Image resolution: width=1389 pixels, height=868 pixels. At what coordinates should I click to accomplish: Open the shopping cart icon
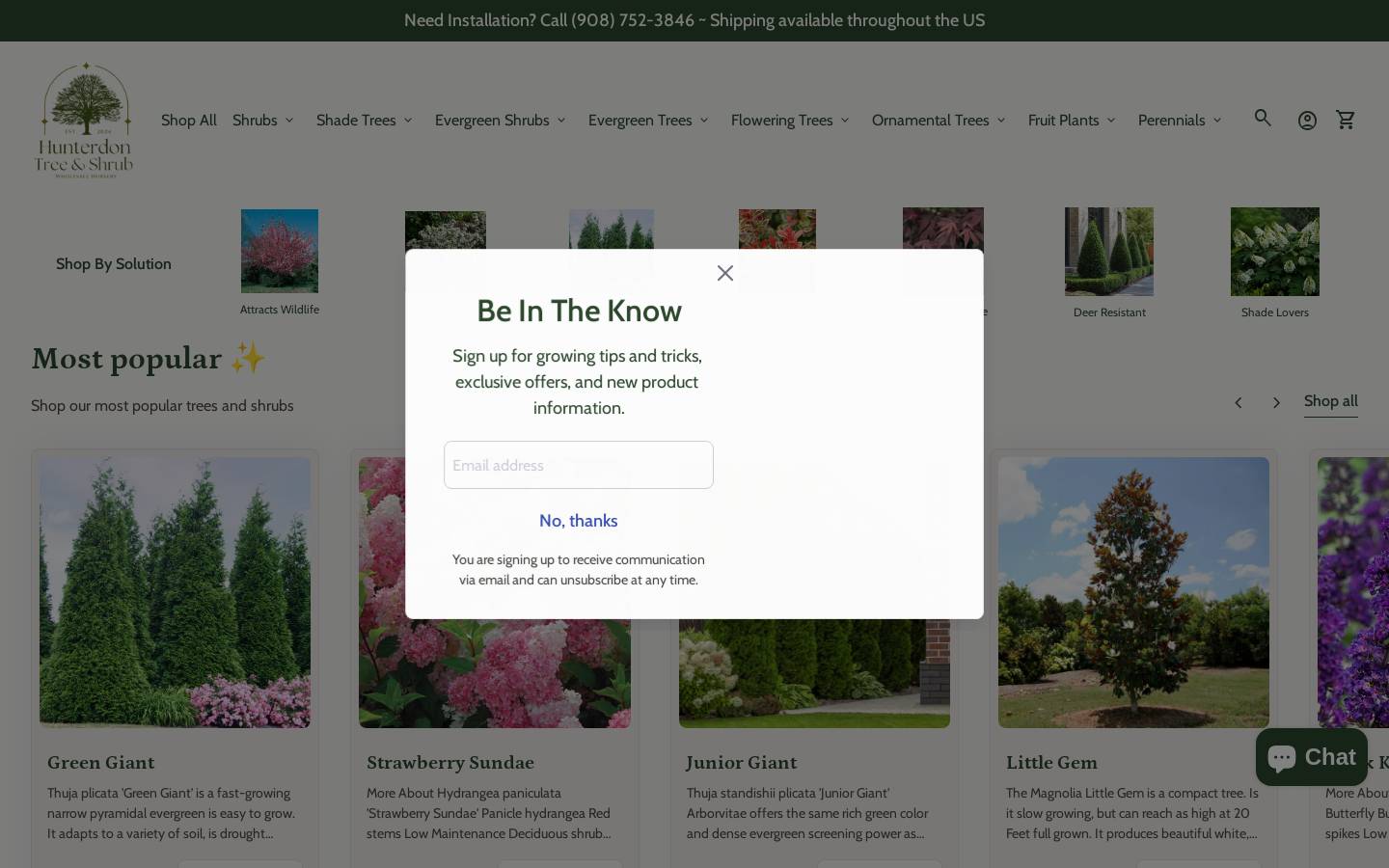point(1346,120)
